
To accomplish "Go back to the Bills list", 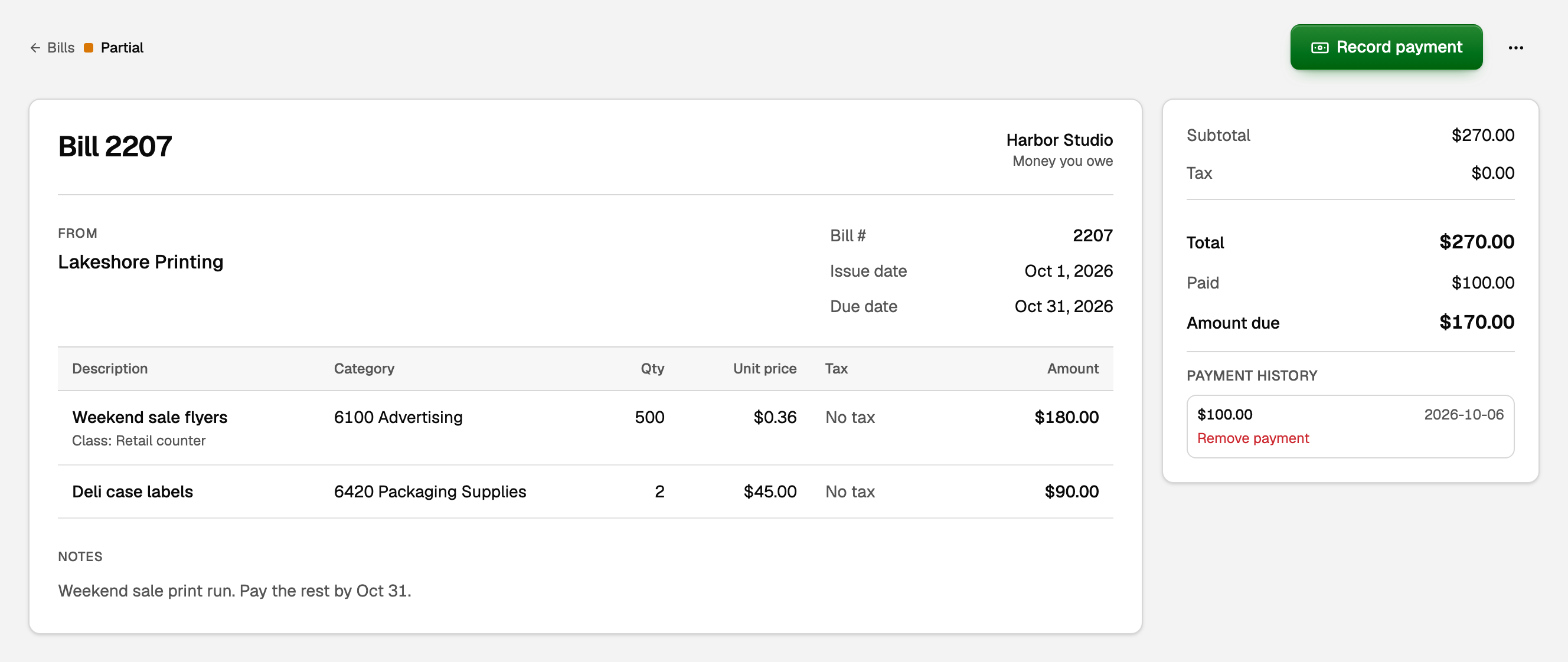I will pos(53,47).
